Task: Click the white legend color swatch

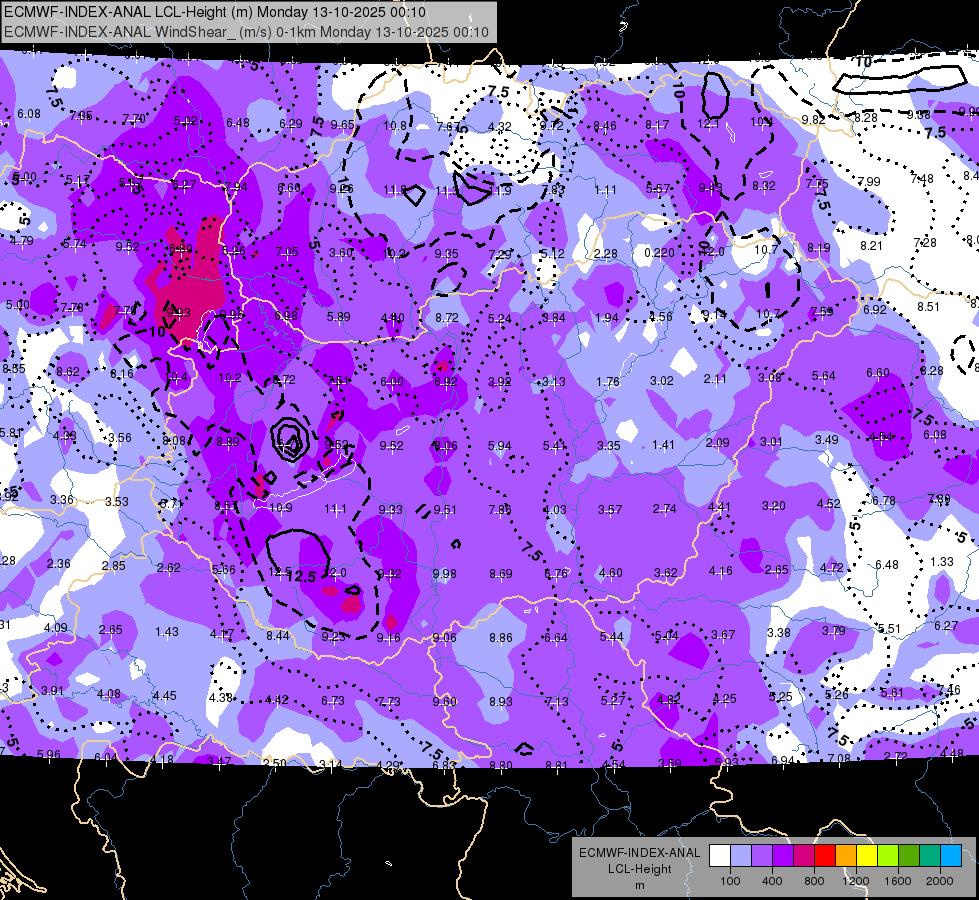Action: (x=720, y=856)
